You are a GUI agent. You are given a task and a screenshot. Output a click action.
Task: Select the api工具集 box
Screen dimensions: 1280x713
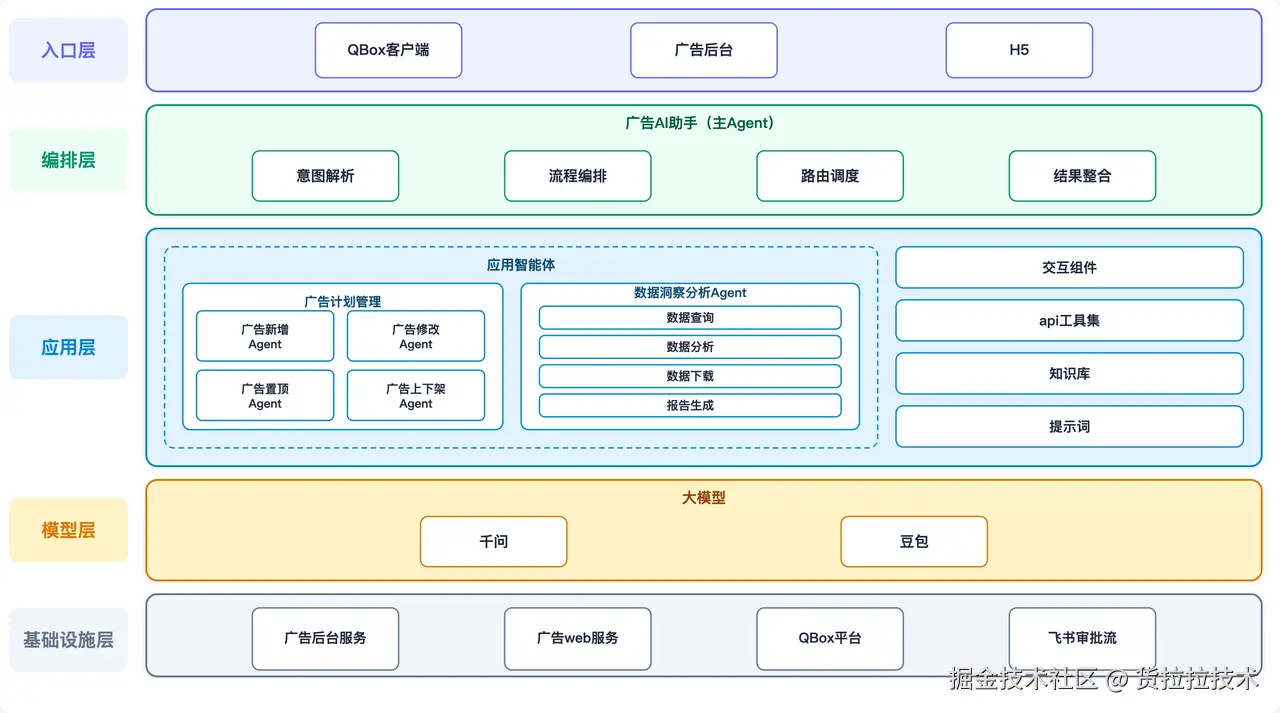tap(1069, 320)
